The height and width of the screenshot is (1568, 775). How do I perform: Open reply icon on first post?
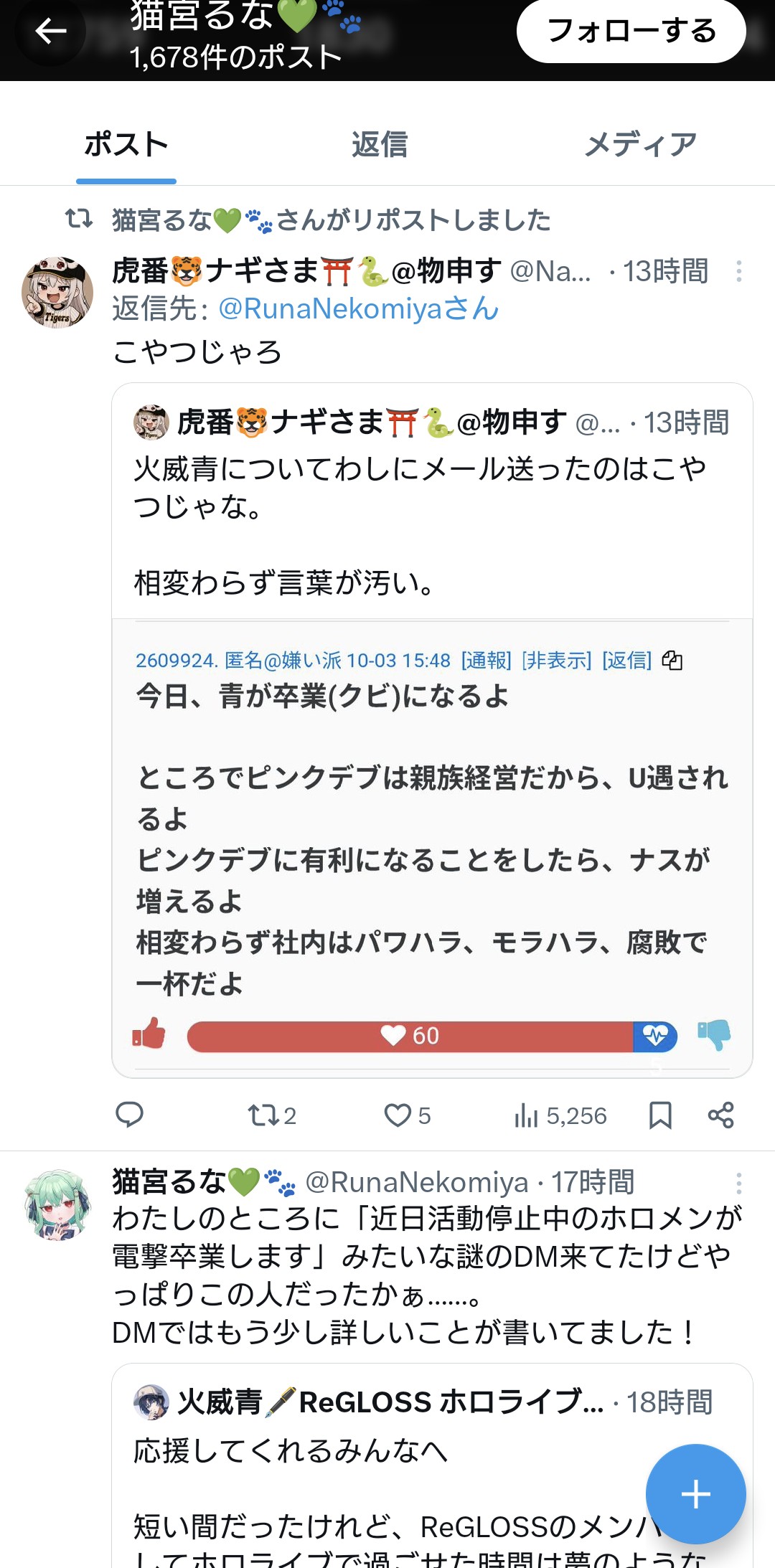tap(130, 1115)
